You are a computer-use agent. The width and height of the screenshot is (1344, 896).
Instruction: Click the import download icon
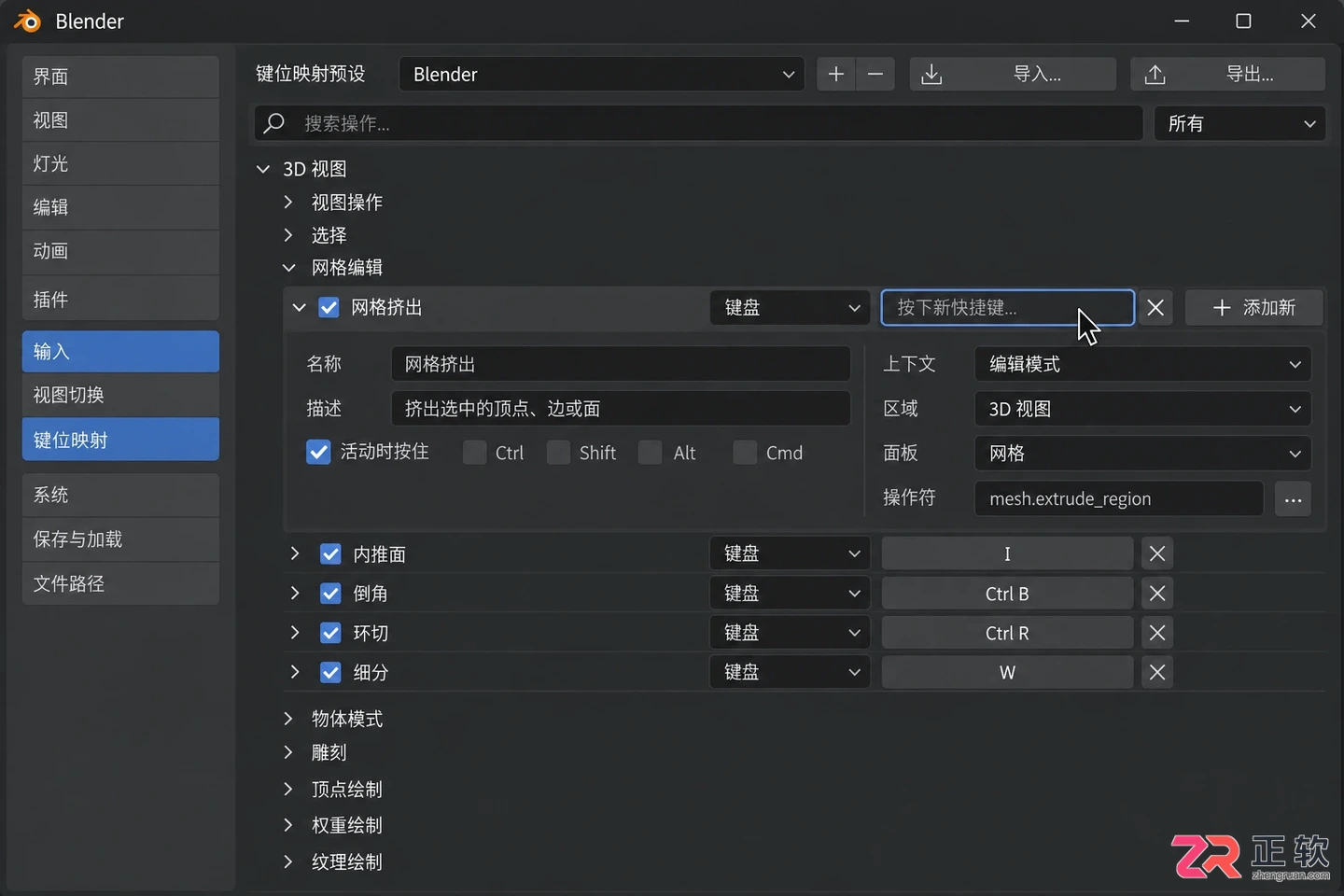(931, 74)
